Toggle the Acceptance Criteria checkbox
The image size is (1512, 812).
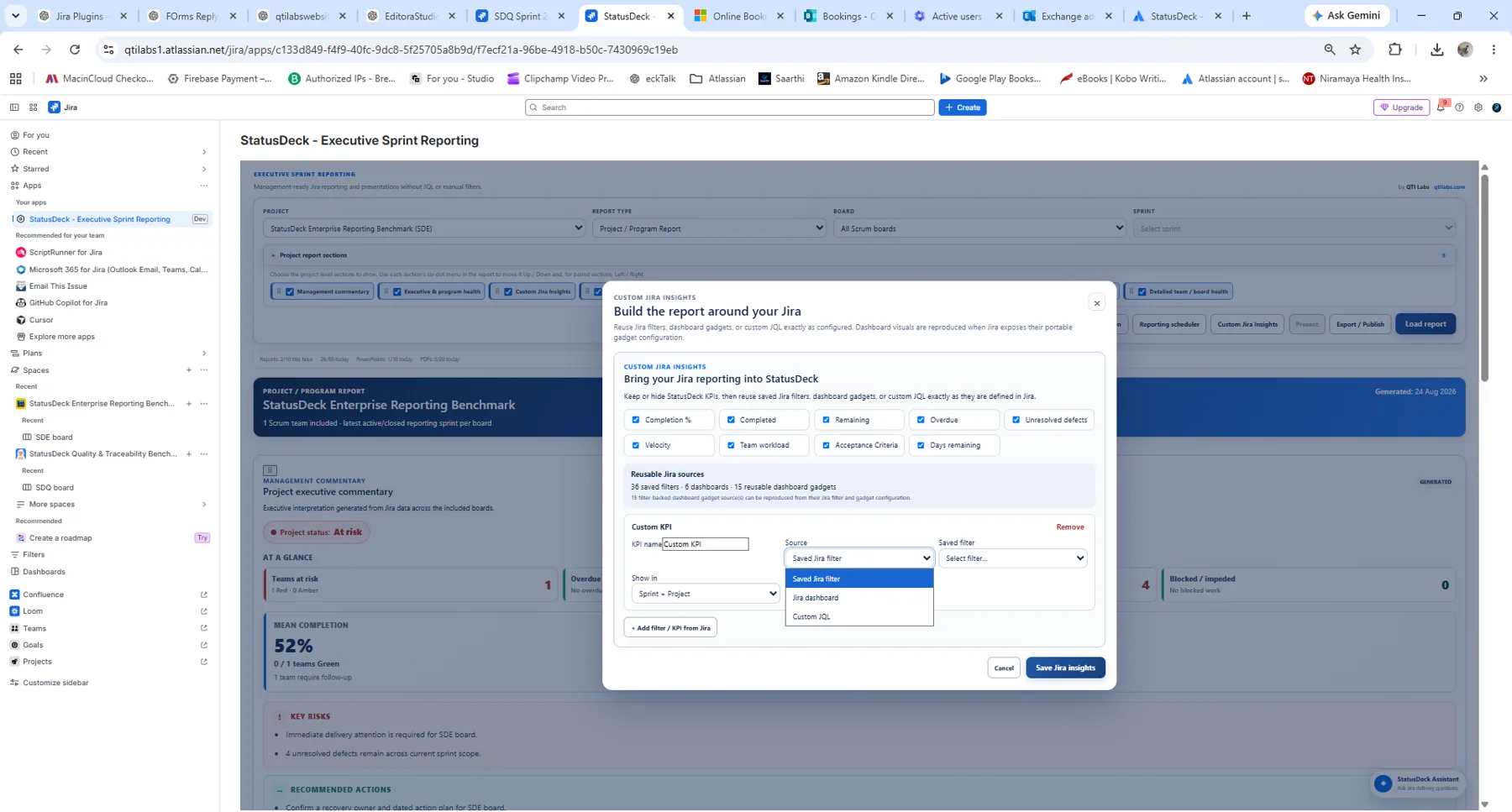826,445
